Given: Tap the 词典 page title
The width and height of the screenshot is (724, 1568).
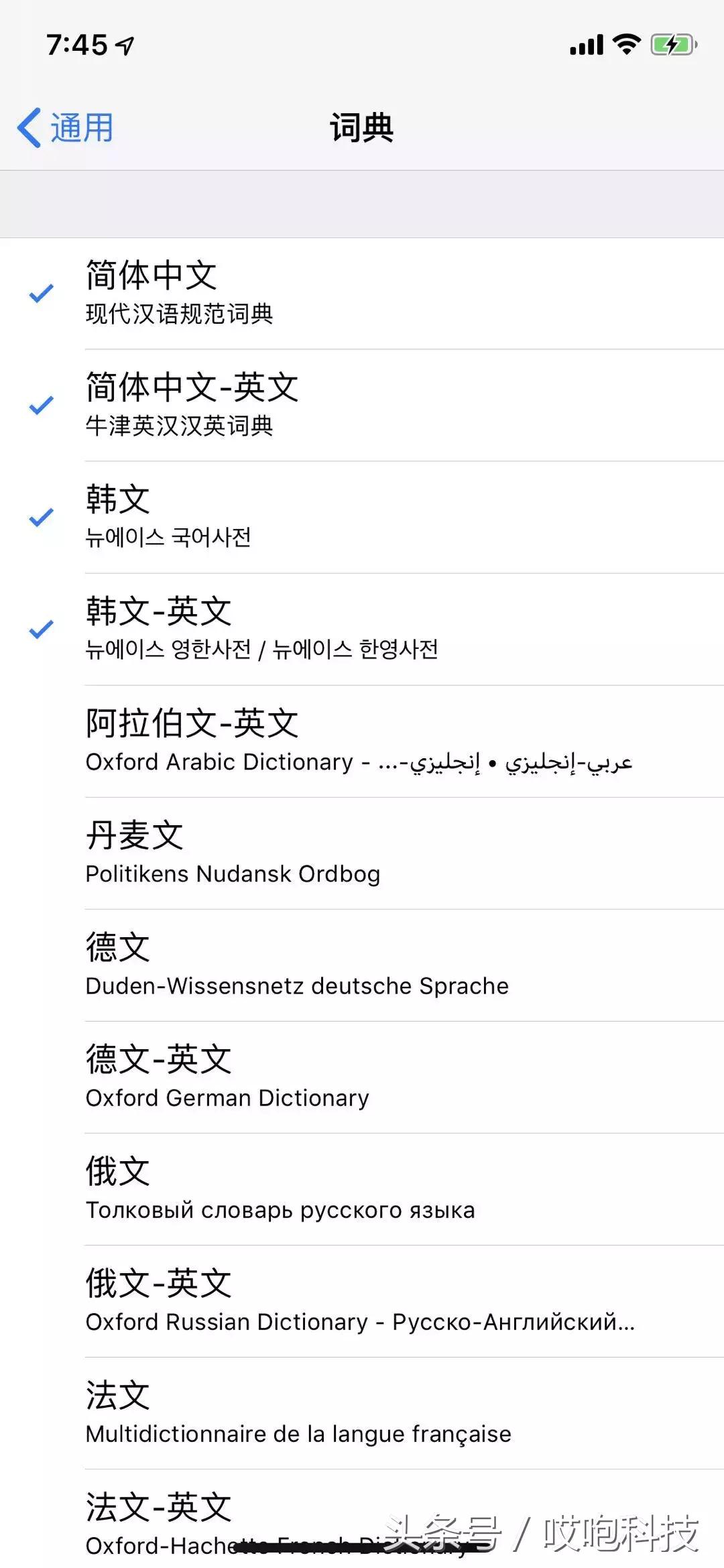Looking at the screenshot, I should coord(361,127).
